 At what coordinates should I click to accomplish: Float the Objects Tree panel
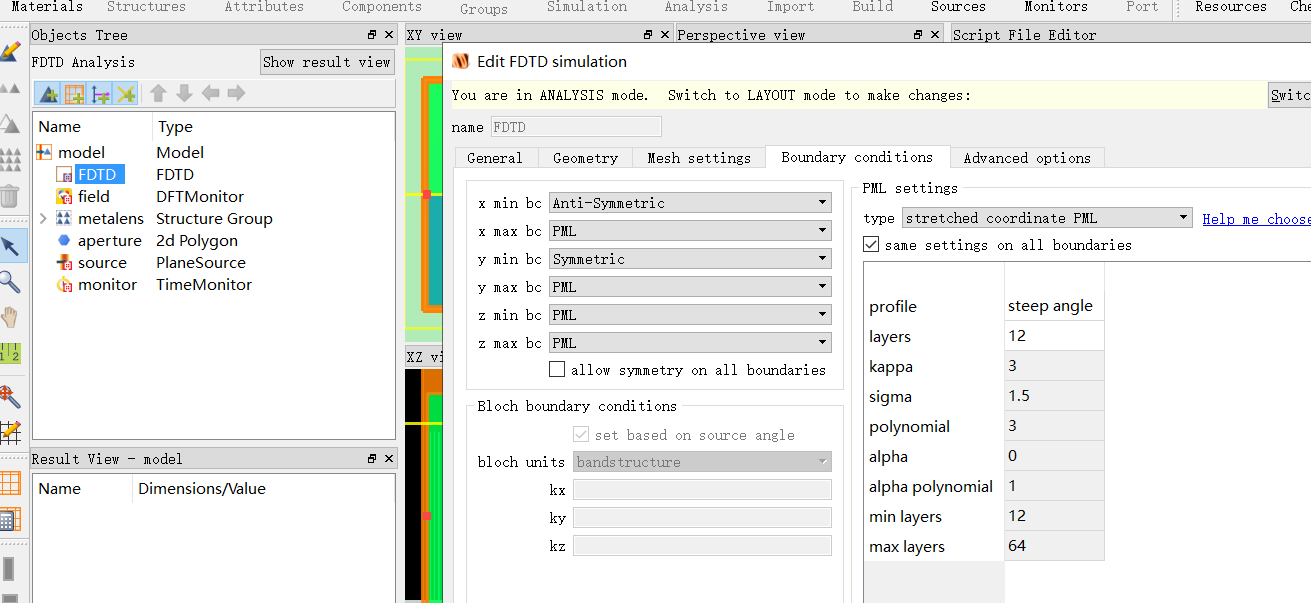[372, 35]
